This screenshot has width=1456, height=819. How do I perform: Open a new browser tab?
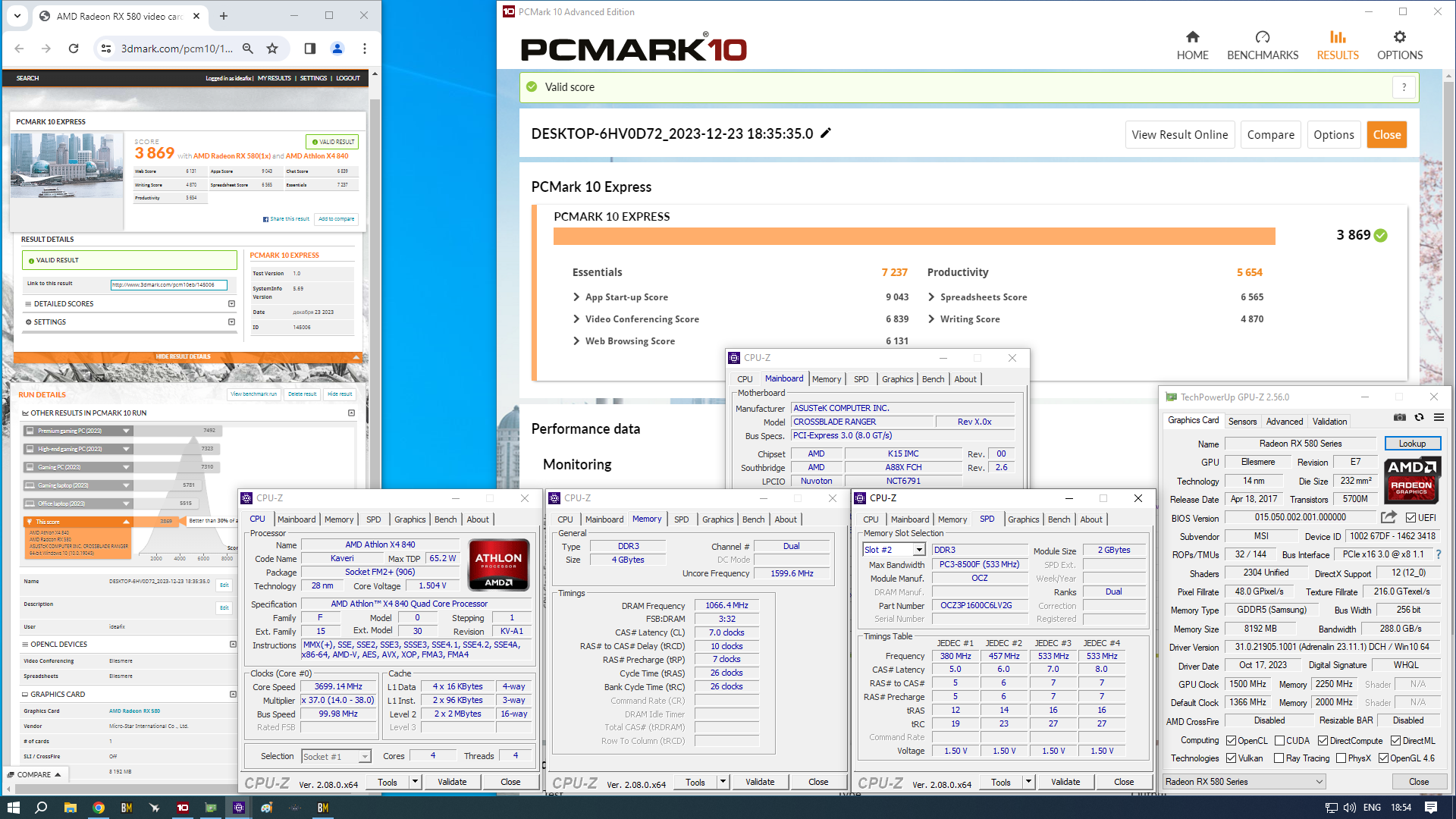pyautogui.click(x=224, y=16)
